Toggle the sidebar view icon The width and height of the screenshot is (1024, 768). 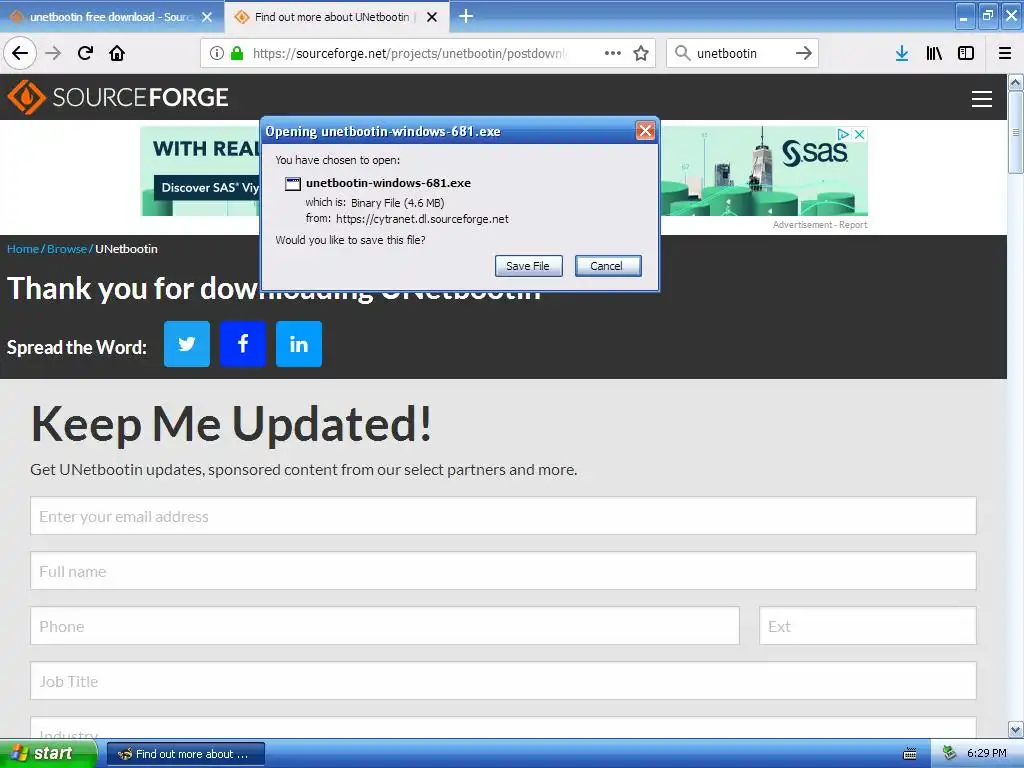[x=966, y=53]
